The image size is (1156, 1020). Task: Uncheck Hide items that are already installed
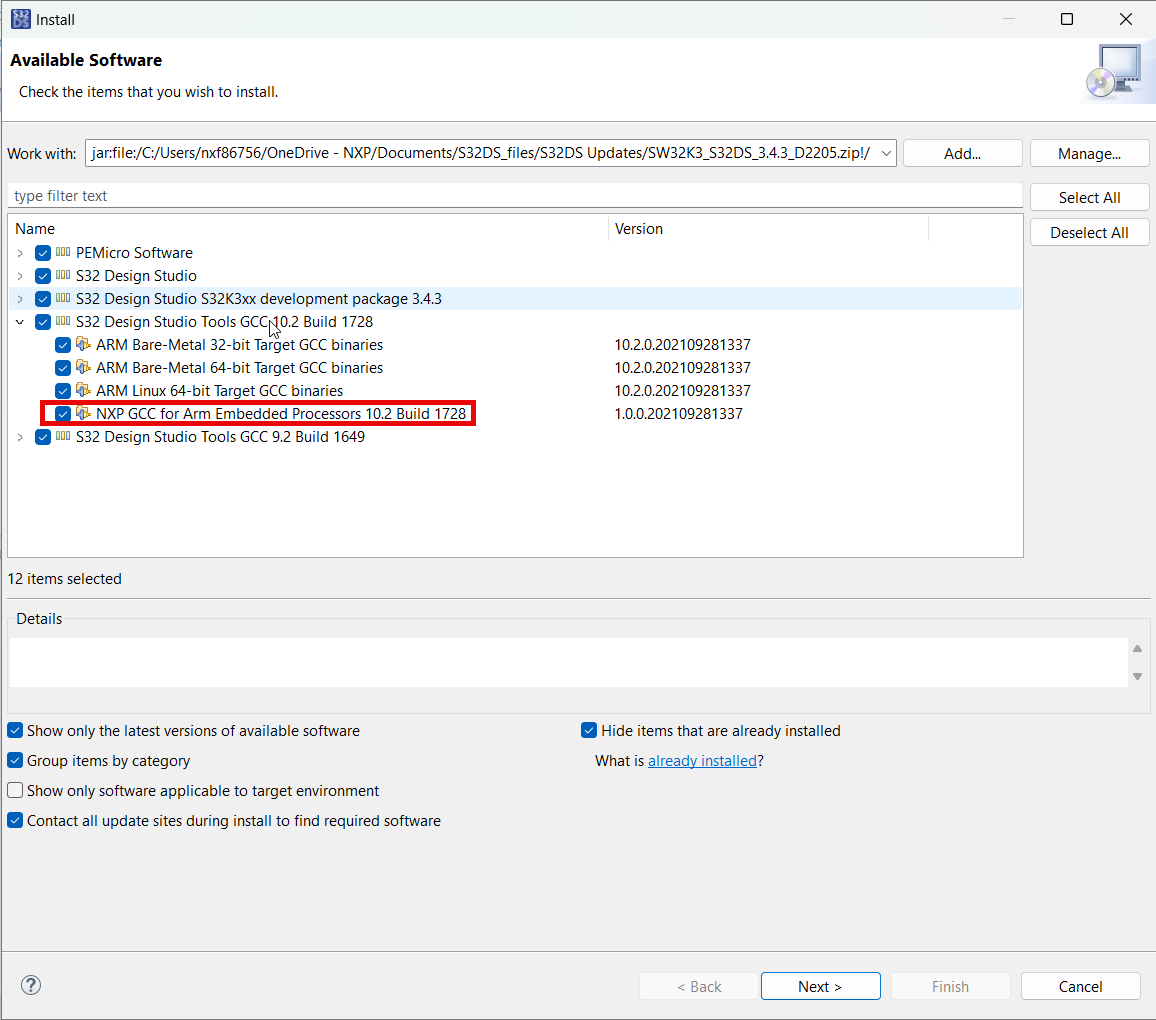click(x=589, y=730)
